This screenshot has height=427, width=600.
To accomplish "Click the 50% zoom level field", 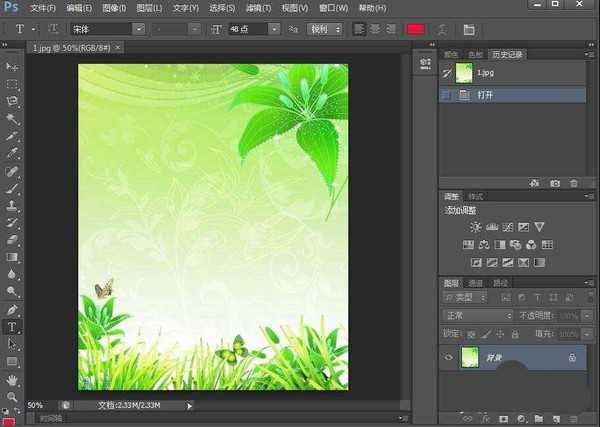I will 35,405.
